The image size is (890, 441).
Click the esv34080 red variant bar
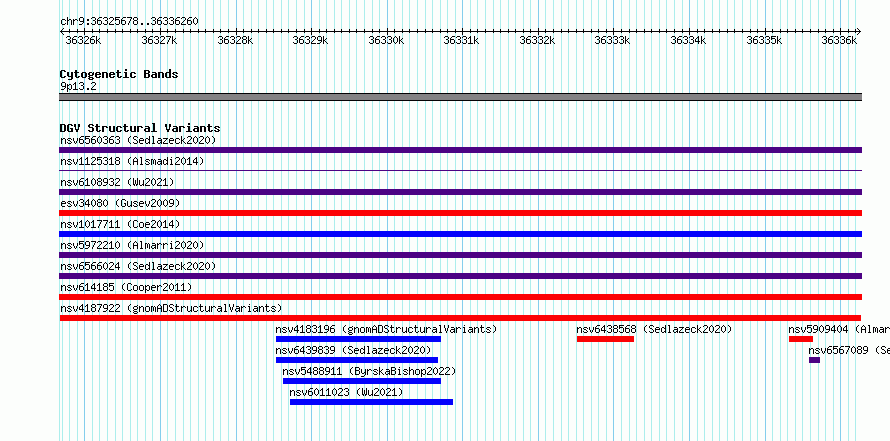coord(460,213)
